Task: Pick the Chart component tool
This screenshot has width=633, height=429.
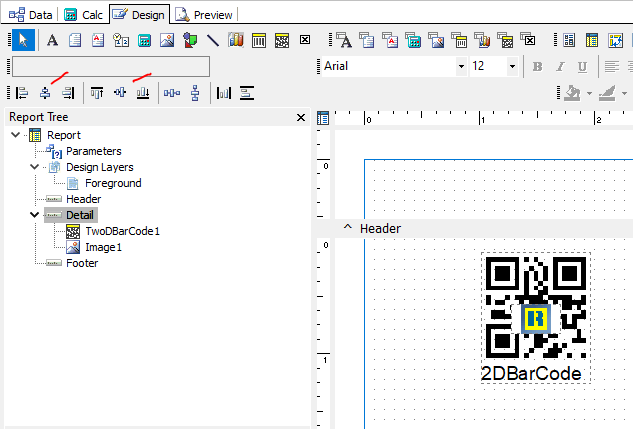Action: coord(236,40)
